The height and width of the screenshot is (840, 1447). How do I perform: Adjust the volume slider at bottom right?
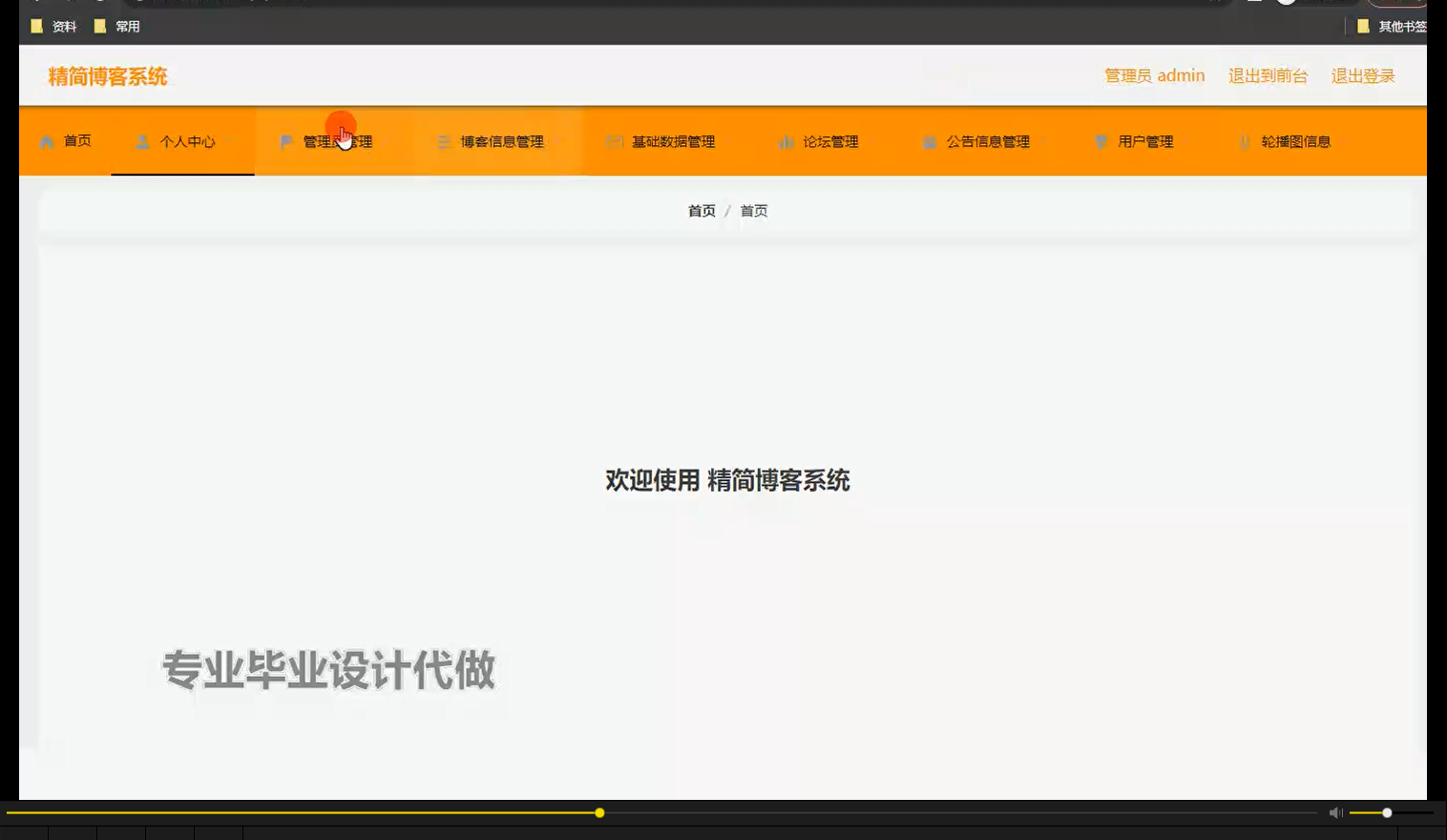click(1386, 812)
